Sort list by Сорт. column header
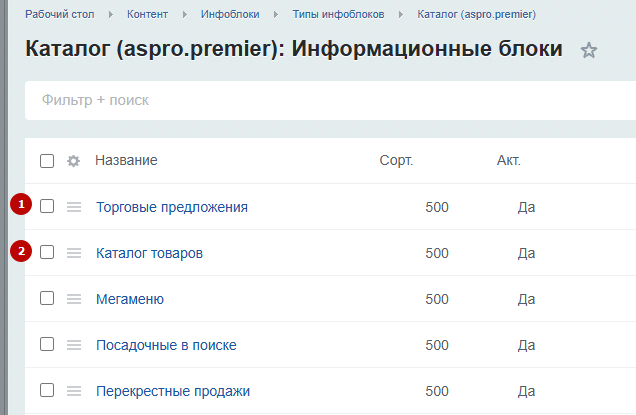 pyautogui.click(x=396, y=161)
